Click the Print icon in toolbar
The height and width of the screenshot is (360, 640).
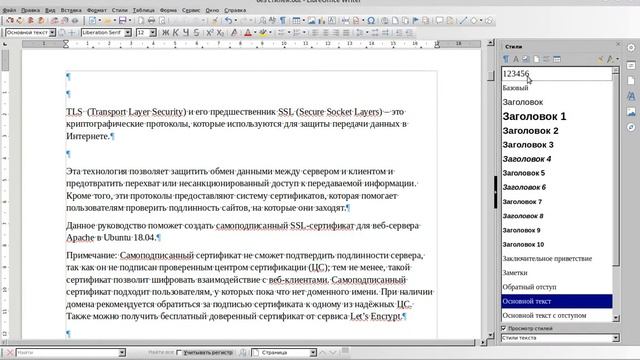pyautogui.click(x=151, y=20)
